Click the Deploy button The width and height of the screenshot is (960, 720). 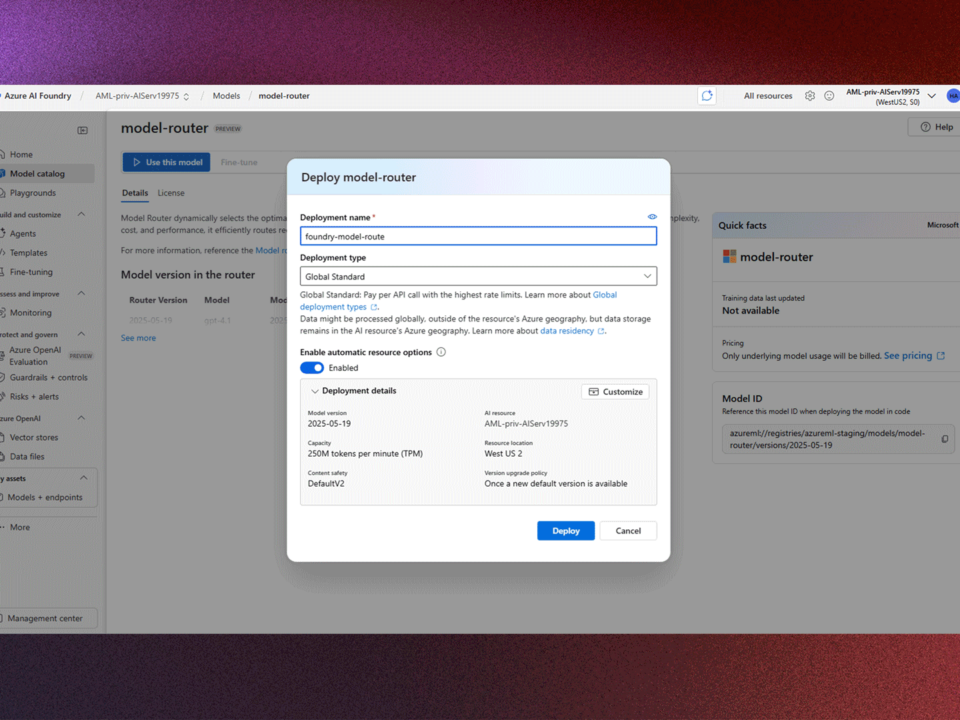coord(566,531)
